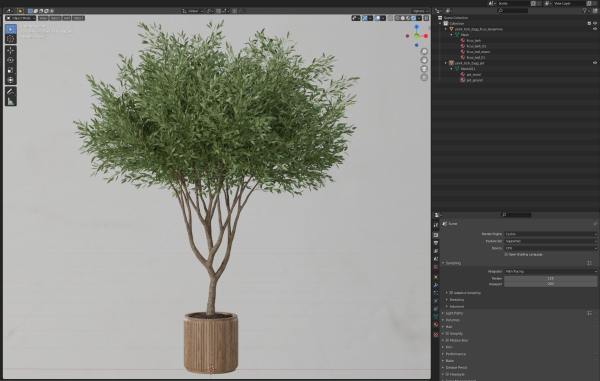
Task: Select the Cursor tool
Action: coord(11,39)
